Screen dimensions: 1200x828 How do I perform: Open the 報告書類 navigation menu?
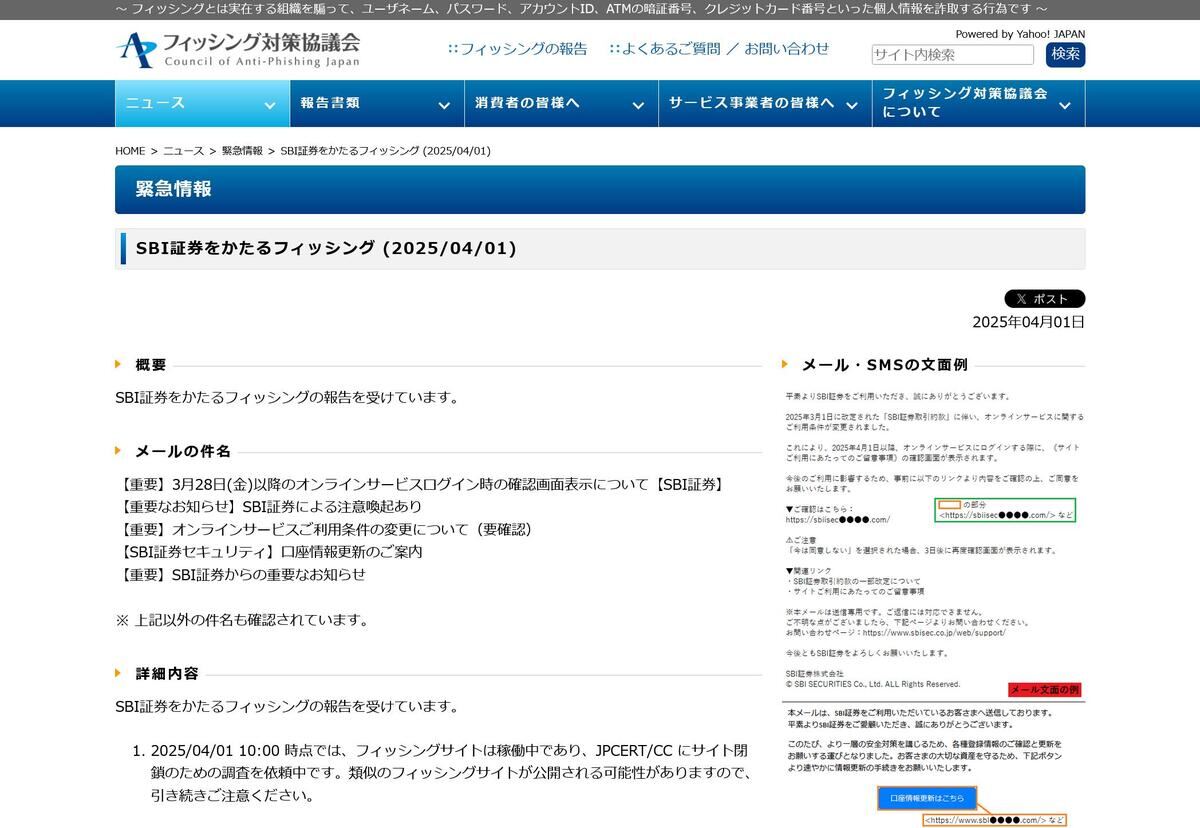pos(377,103)
